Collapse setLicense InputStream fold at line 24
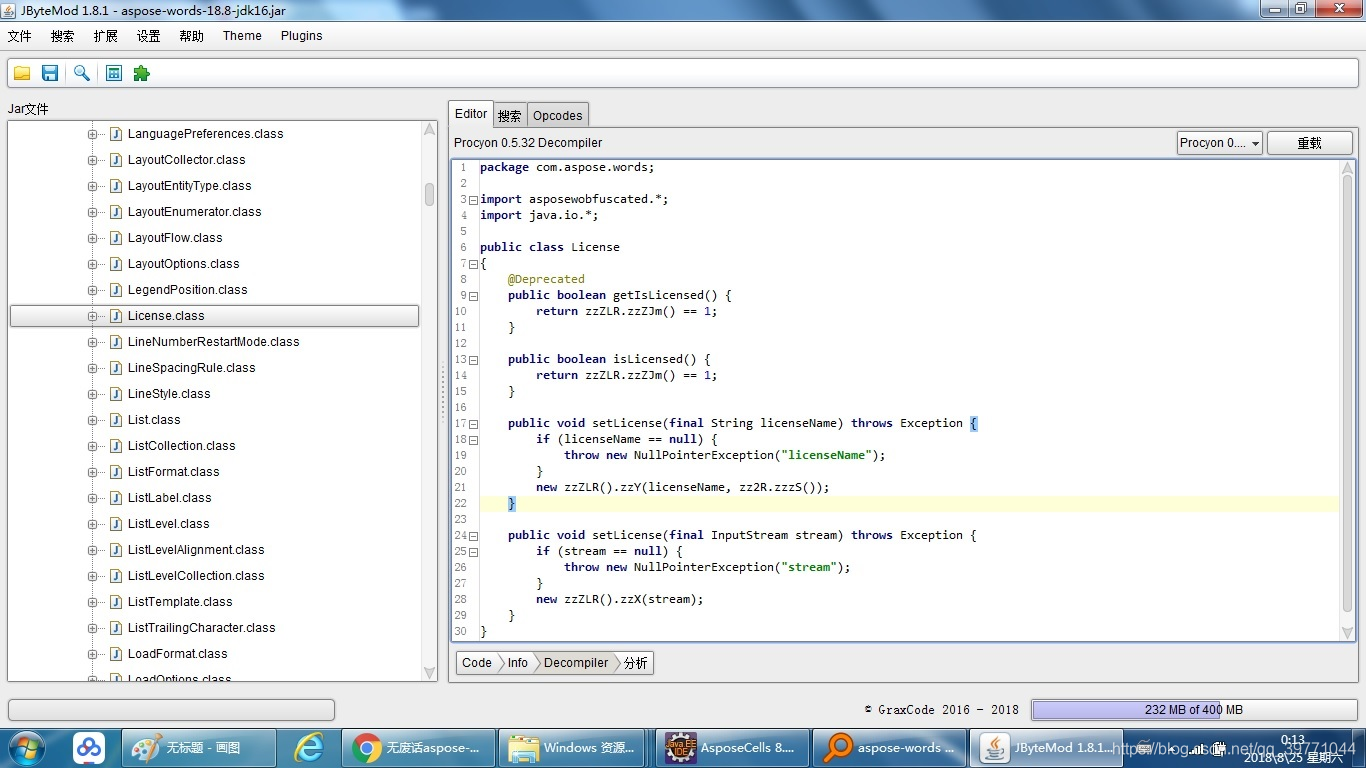 473,536
